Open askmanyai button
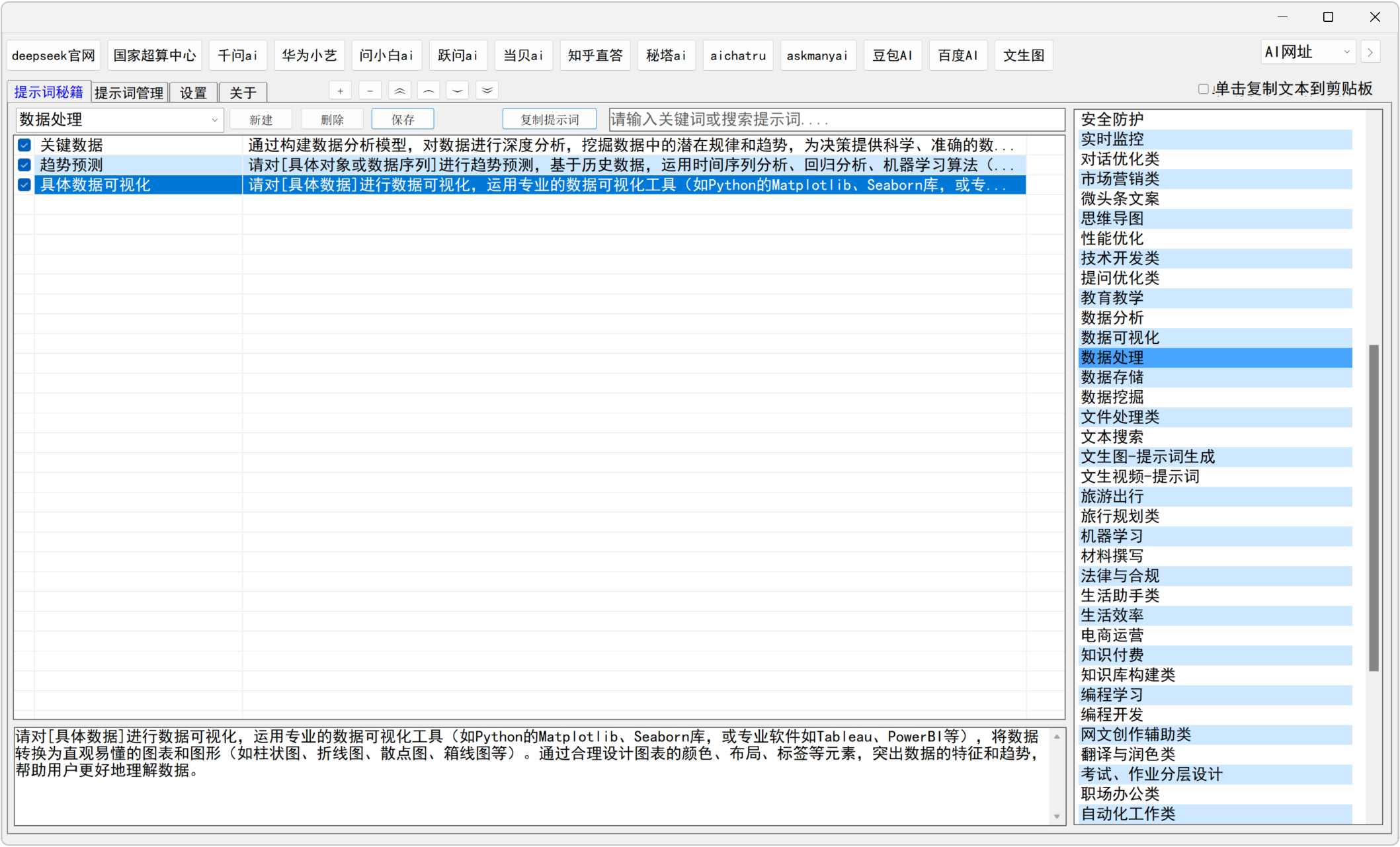 point(818,56)
